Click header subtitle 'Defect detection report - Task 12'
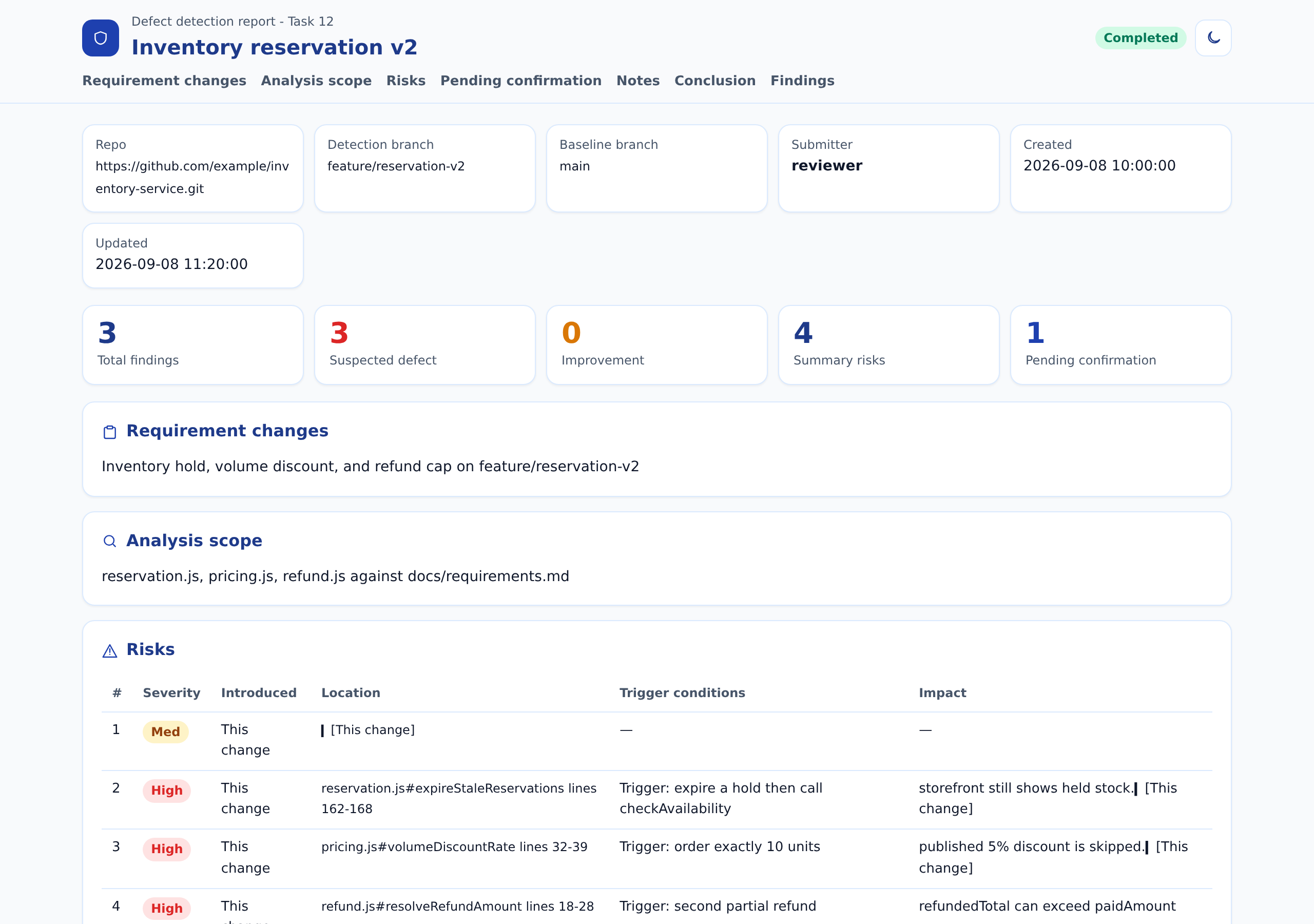This screenshot has width=1314, height=924. (233, 22)
